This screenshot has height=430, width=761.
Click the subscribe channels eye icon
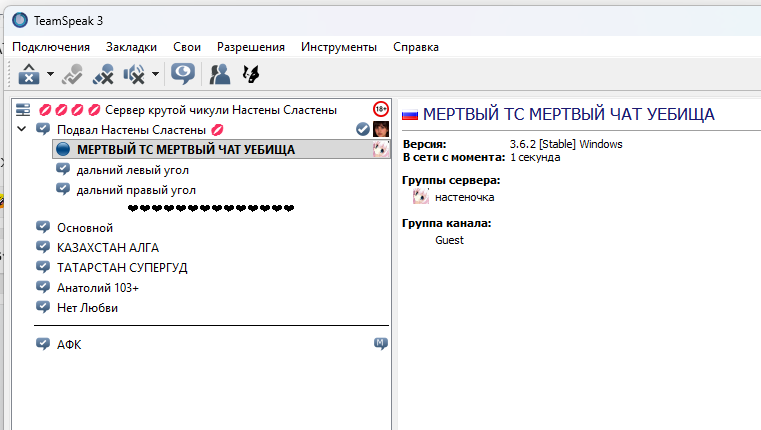(x=183, y=74)
